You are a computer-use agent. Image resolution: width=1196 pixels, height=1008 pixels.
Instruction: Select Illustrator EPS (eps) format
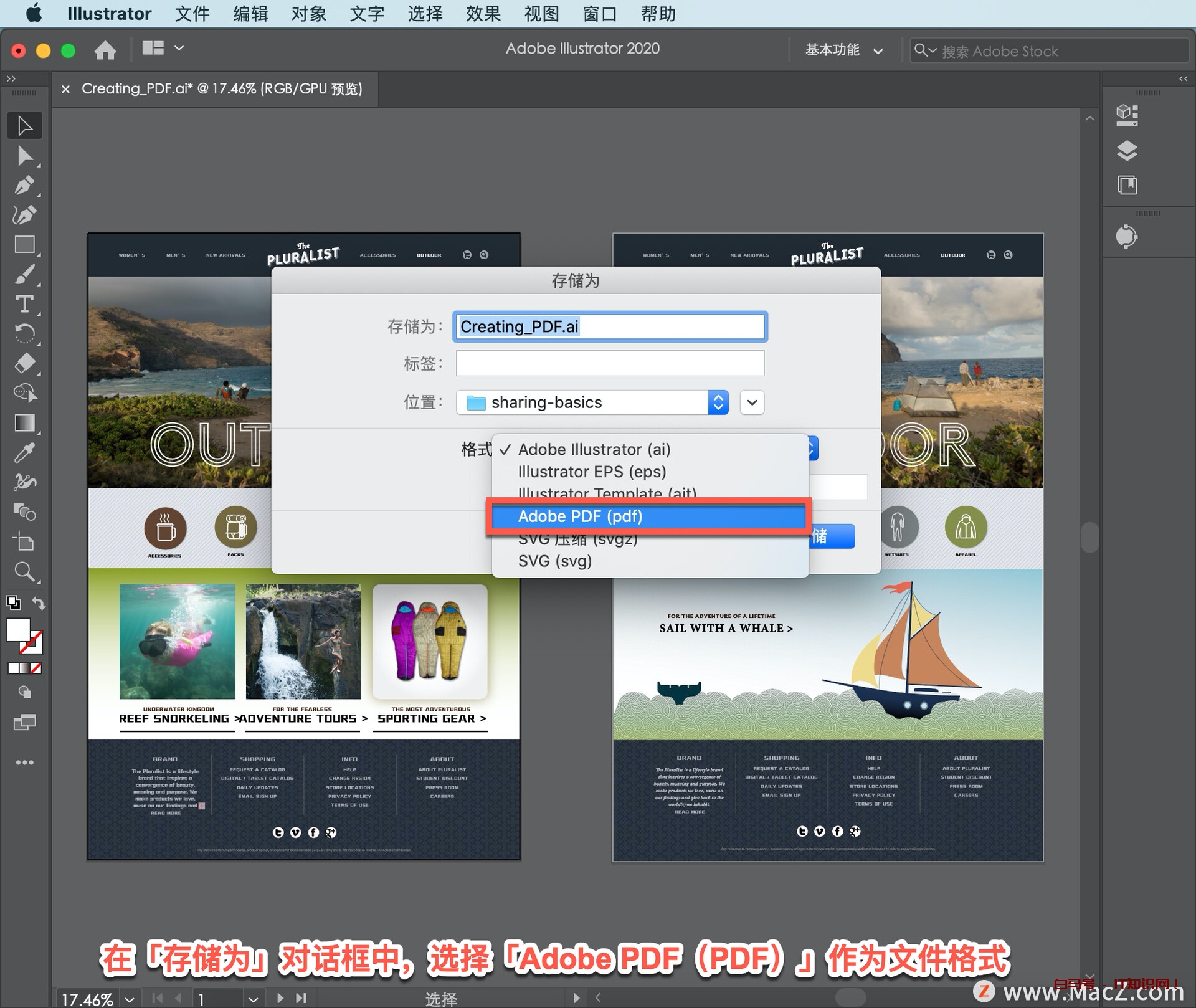pyautogui.click(x=591, y=472)
